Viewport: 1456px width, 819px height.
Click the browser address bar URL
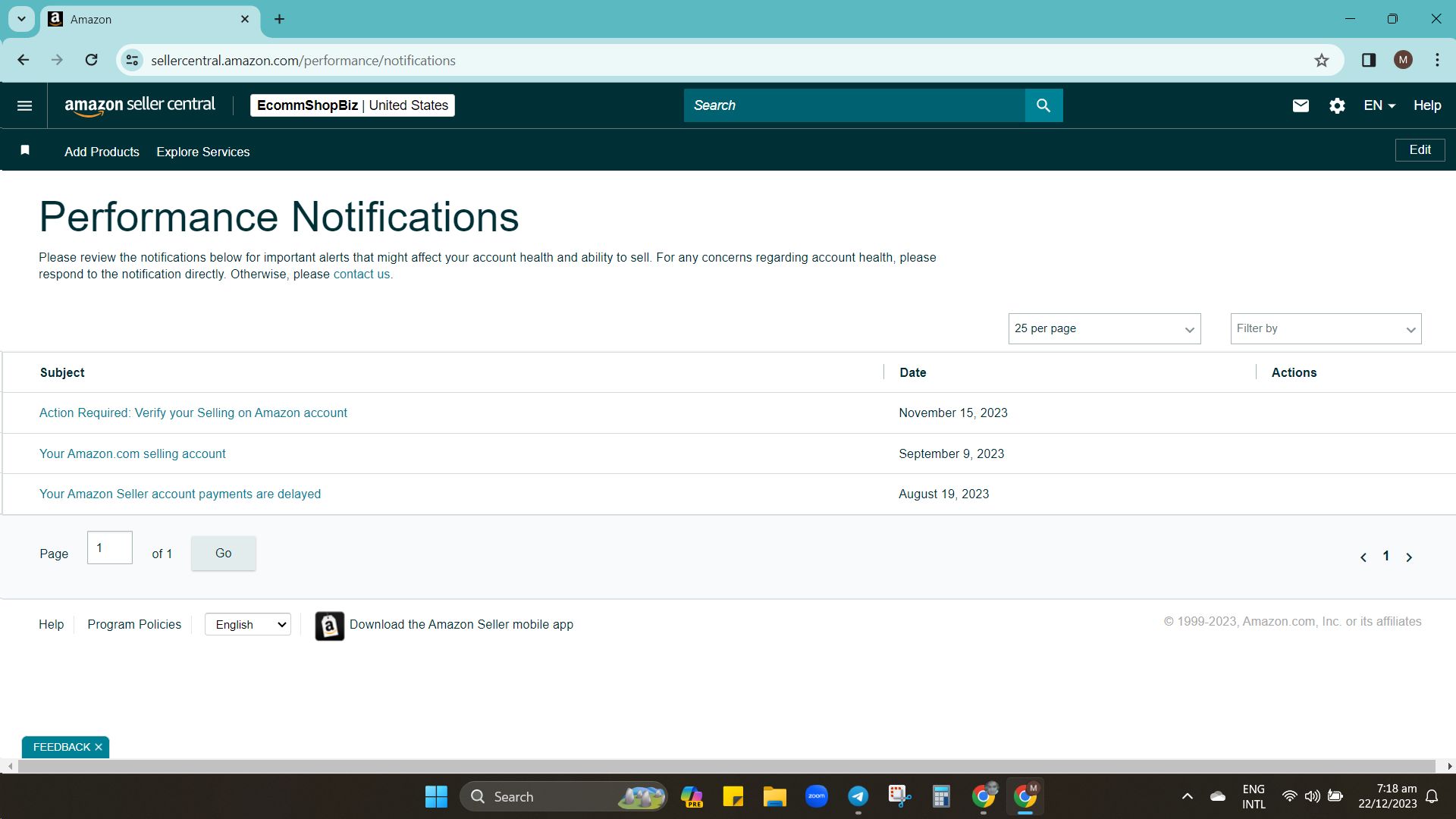pyautogui.click(x=303, y=61)
